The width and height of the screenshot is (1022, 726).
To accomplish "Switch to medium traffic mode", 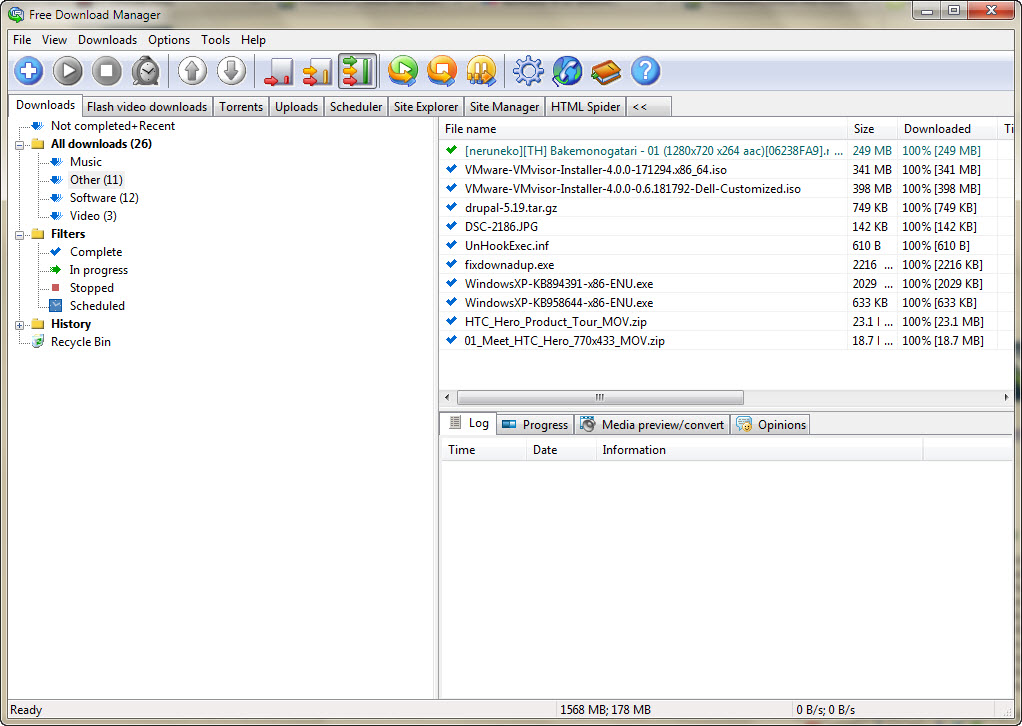I will (318, 70).
